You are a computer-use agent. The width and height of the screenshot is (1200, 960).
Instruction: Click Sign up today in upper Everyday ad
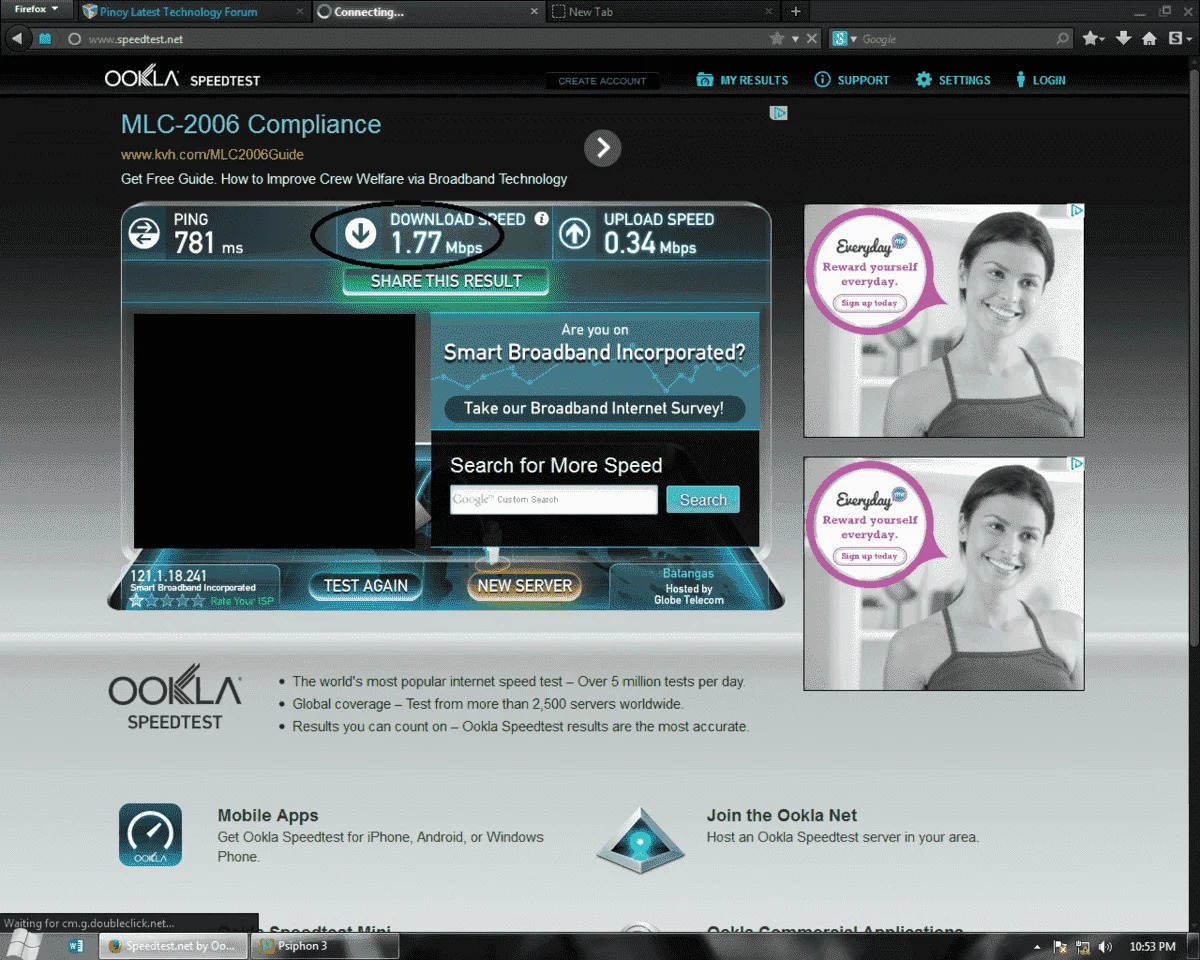[869, 303]
